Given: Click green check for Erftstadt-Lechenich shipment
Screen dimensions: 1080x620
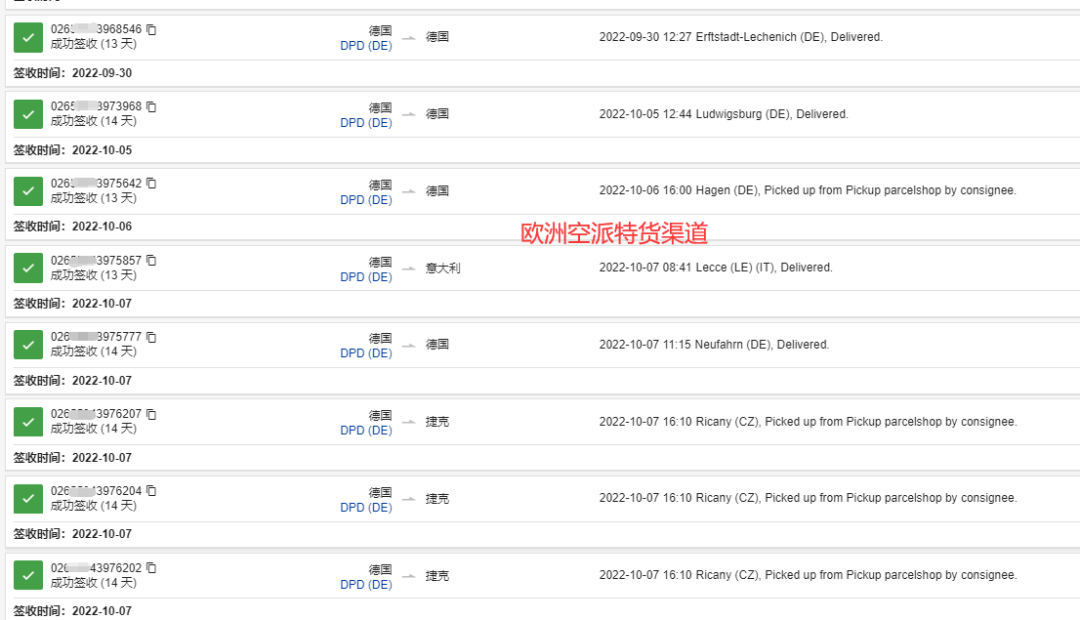Looking at the screenshot, I should click(28, 37).
